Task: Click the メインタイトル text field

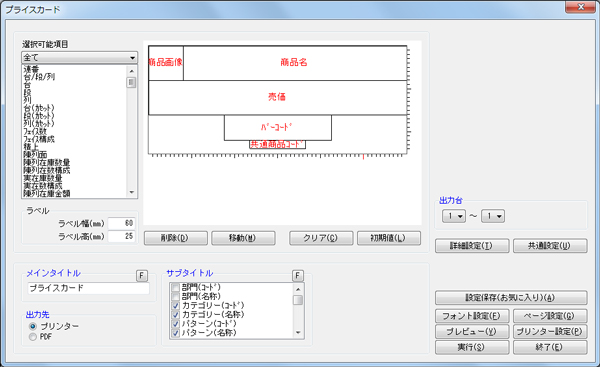Action: coord(88,288)
